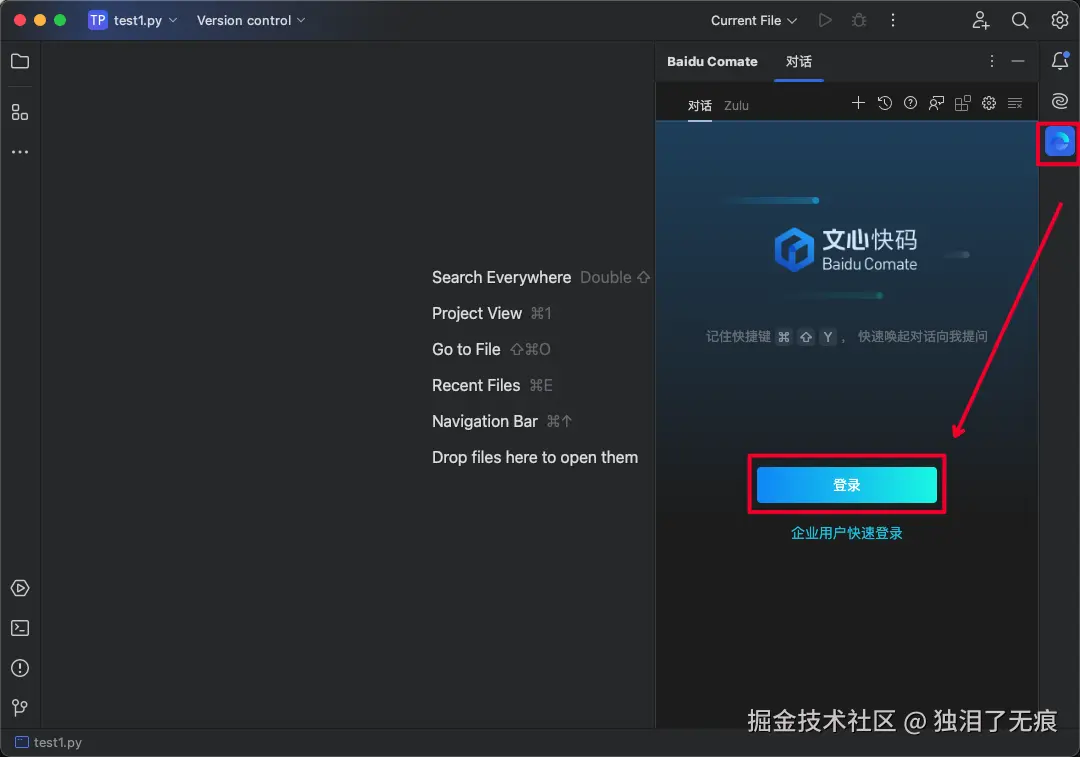This screenshot has width=1080, height=757.
Task: Switch to the inner 对话 sub-tab
Action: point(700,105)
